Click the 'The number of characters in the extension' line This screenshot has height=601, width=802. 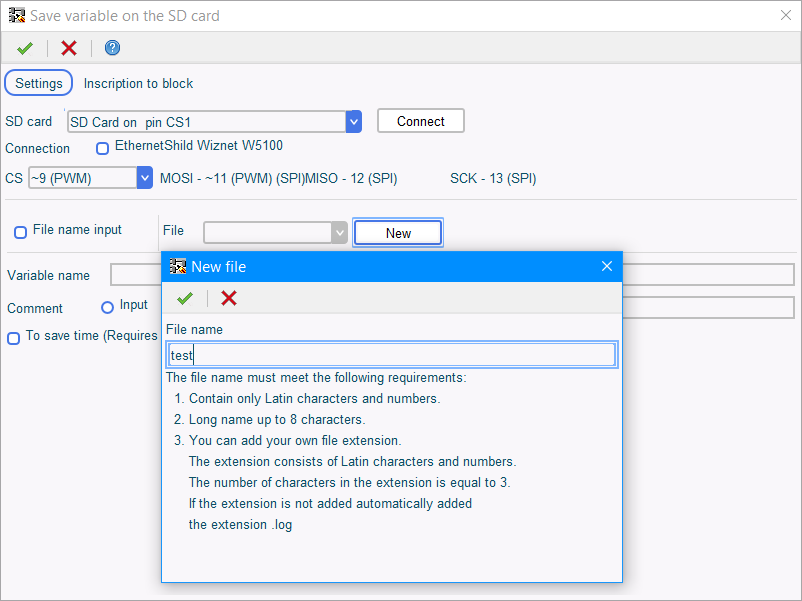(350, 482)
